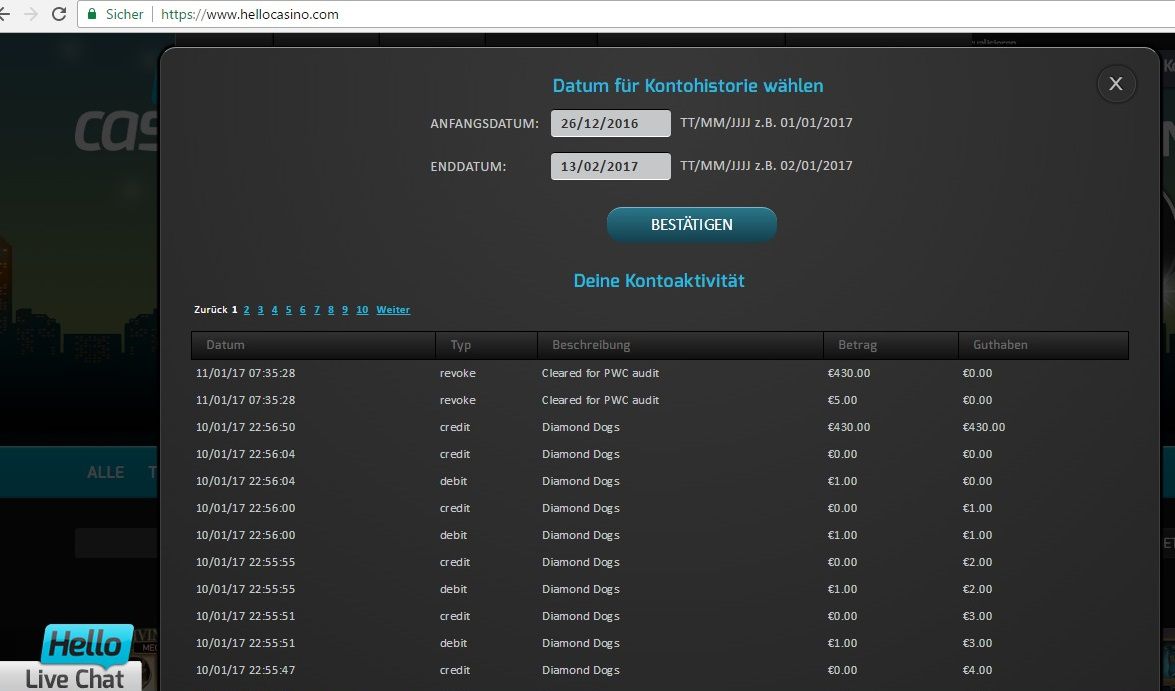Viewport: 1175px width, 691px height.
Task: Focus the Enddatum date field
Action: [611, 166]
